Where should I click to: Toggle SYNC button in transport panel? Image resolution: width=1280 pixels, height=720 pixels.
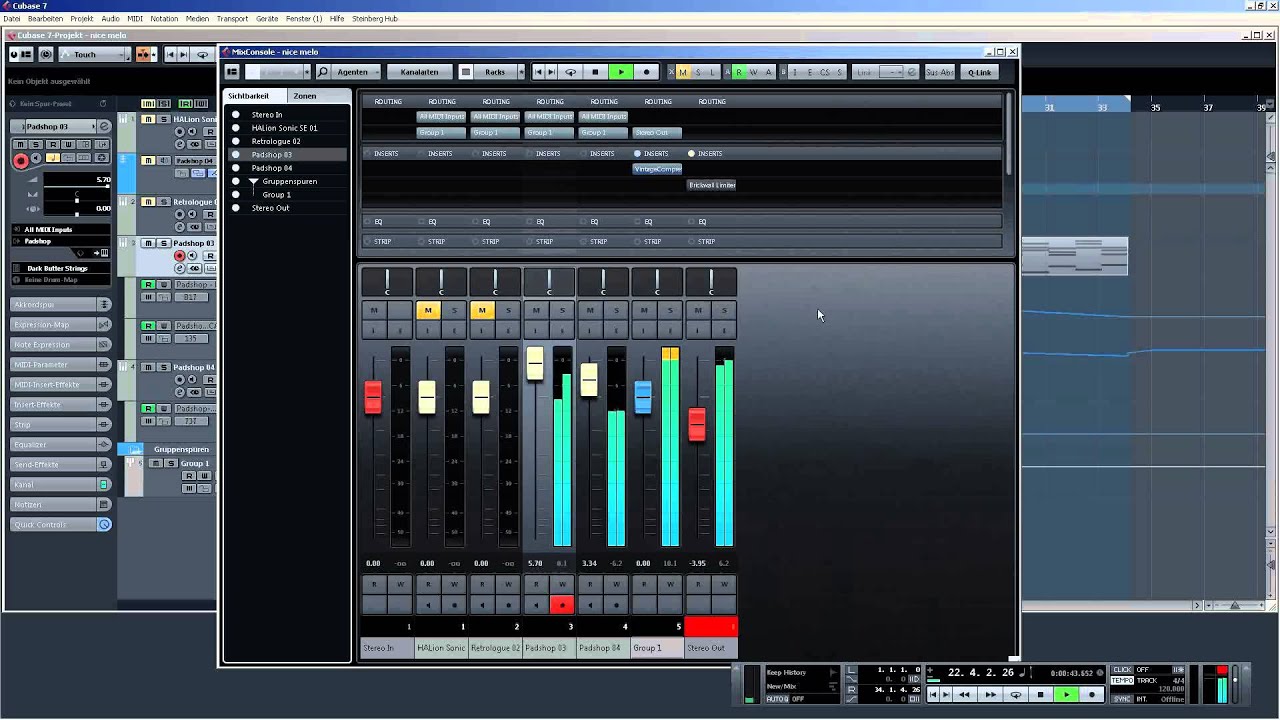coord(1121,699)
